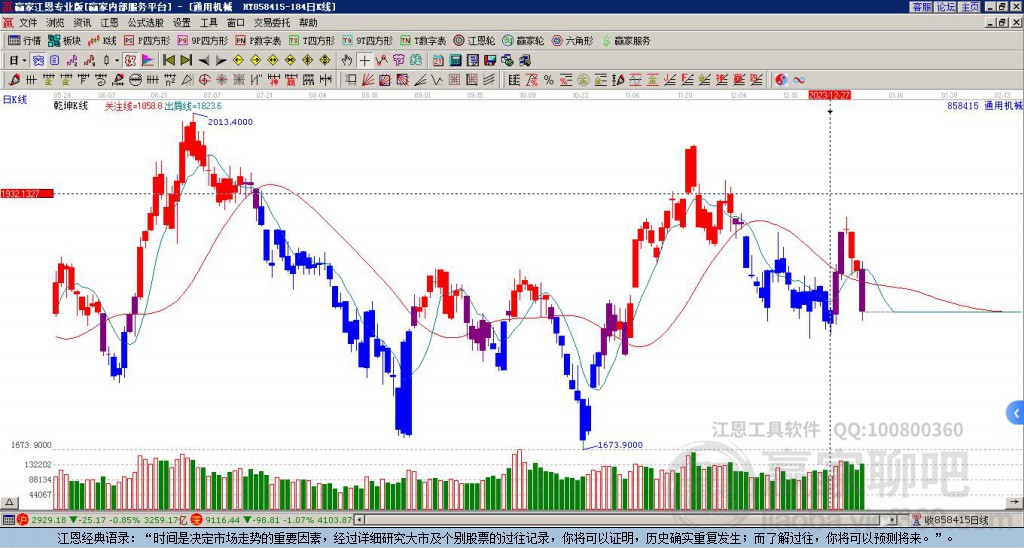This screenshot has height=548, width=1024.
Task: Click the colored flag chart icon
Action: coord(148,61)
